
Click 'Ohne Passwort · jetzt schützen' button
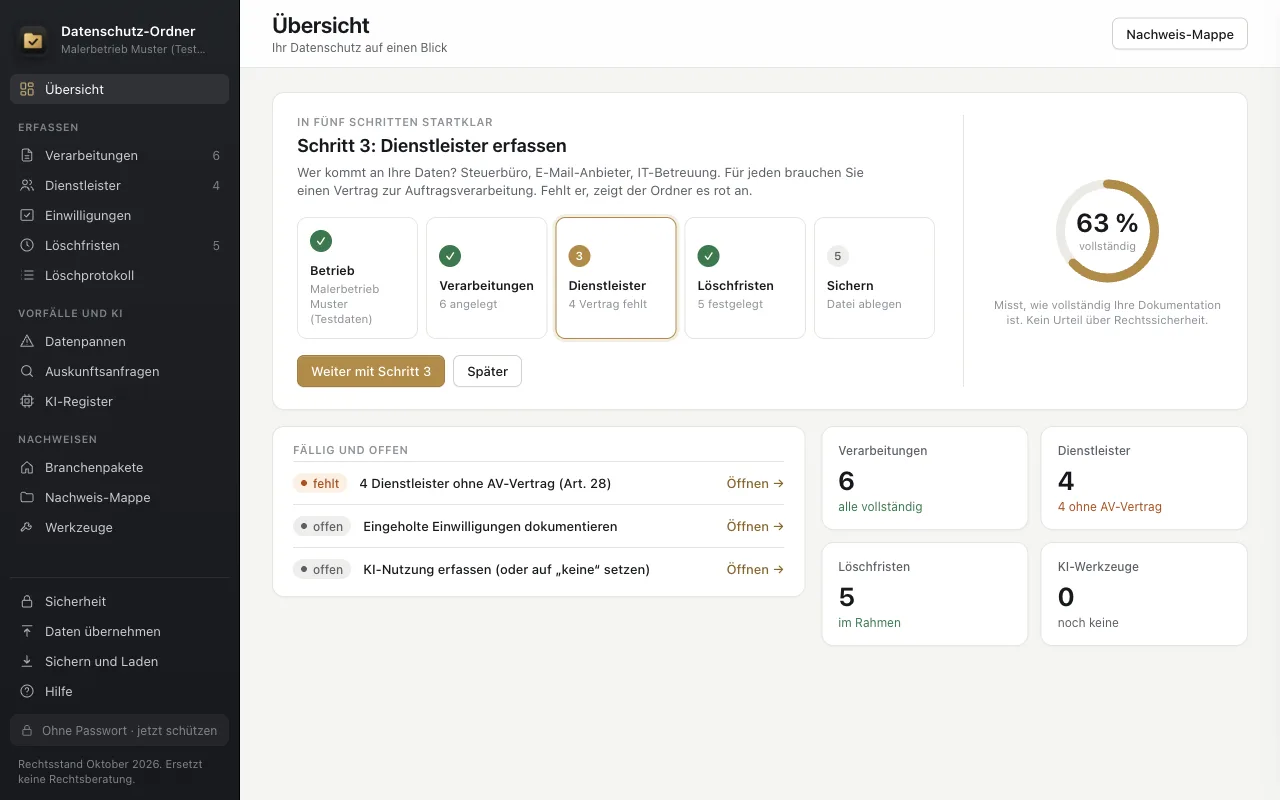(120, 730)
